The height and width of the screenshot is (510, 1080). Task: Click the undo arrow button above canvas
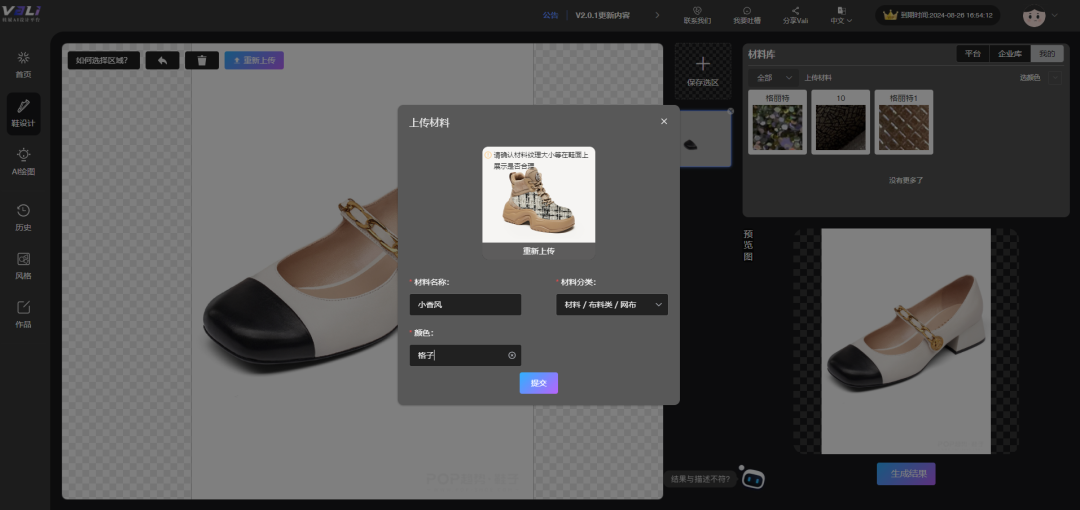tap(162, 60)
